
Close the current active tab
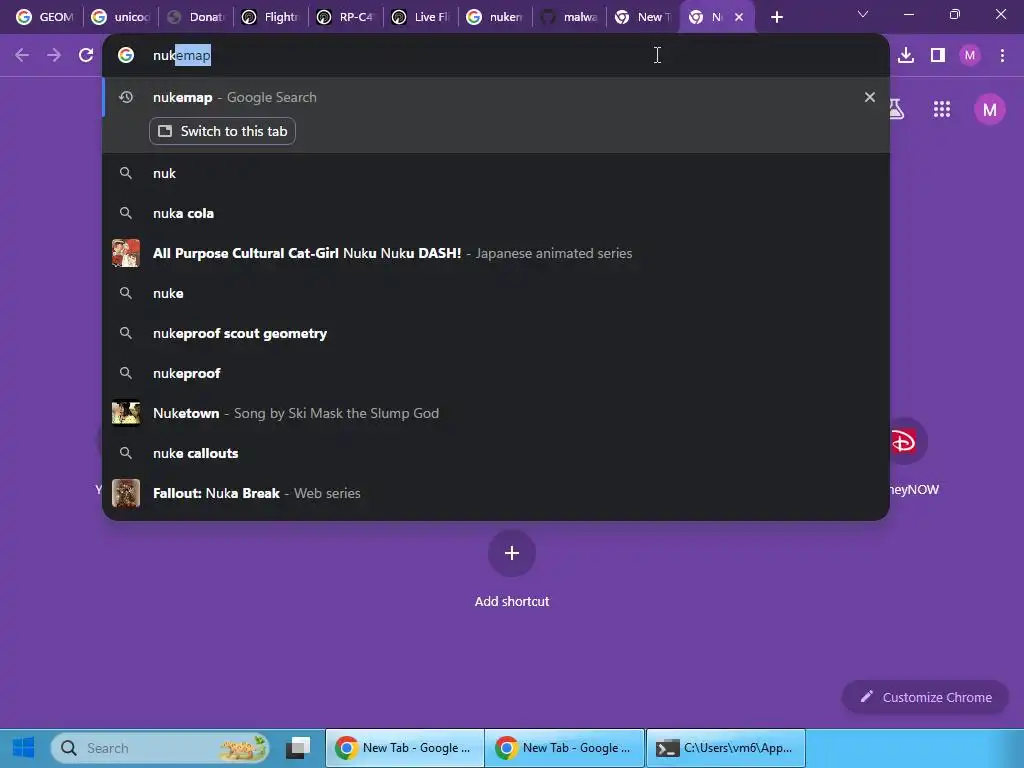(x=739, y=17)
